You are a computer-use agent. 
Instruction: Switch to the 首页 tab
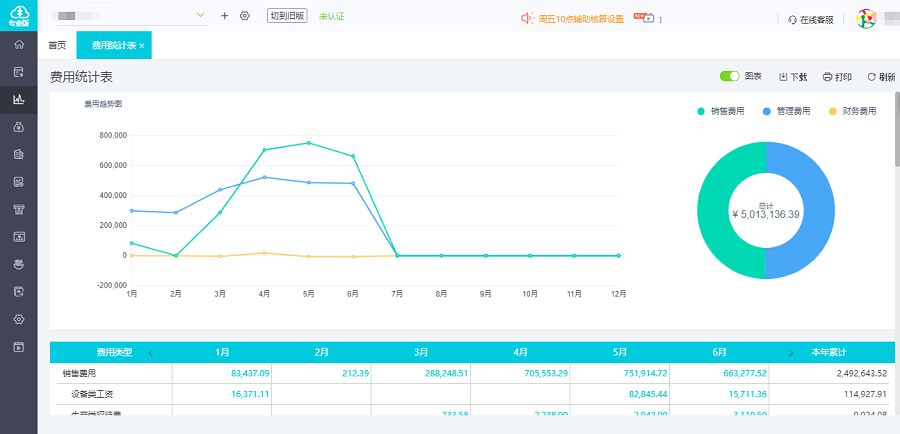(57, 46)
